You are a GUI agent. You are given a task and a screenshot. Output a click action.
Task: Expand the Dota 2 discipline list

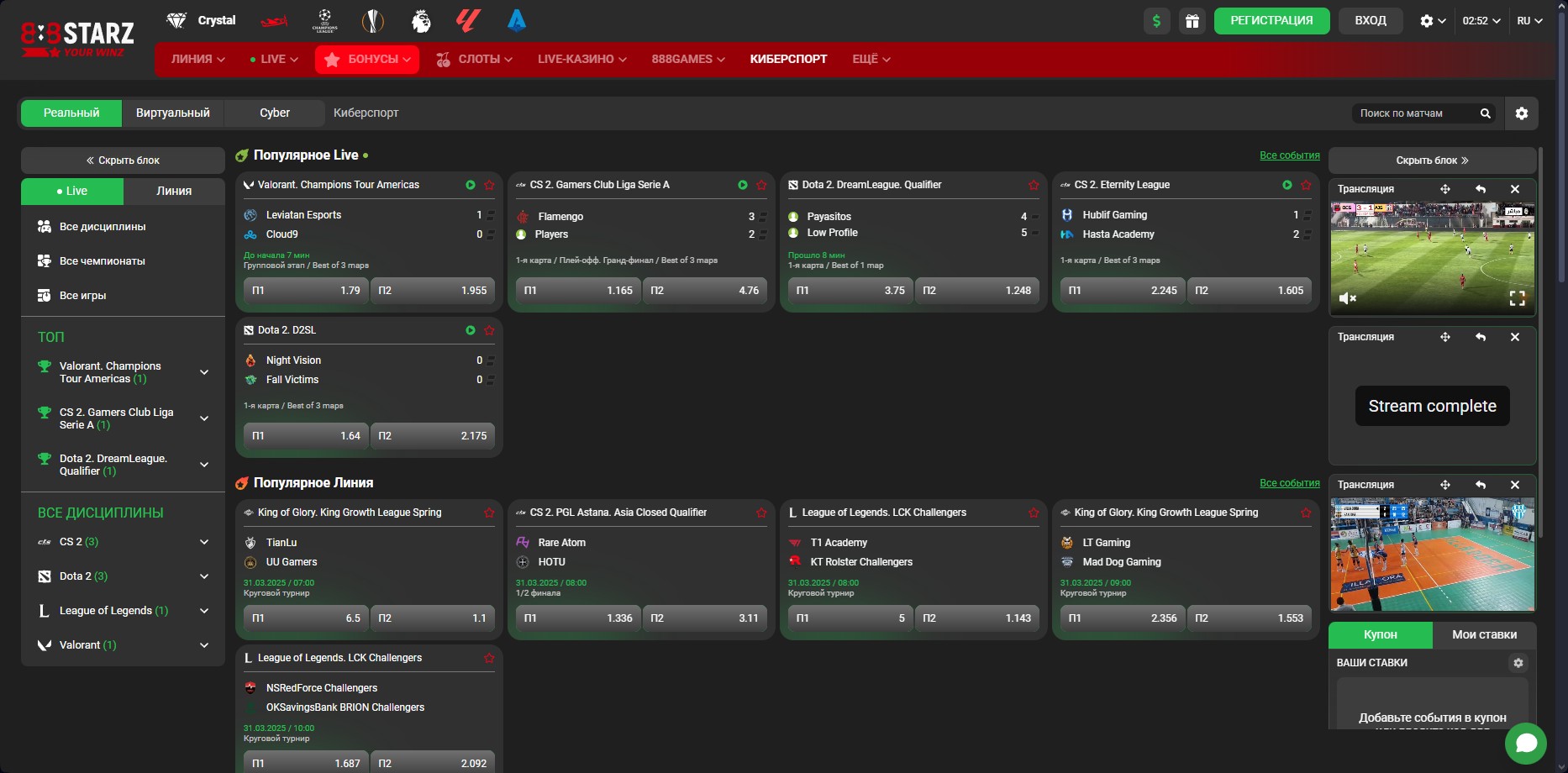click(x=204, y=576)
